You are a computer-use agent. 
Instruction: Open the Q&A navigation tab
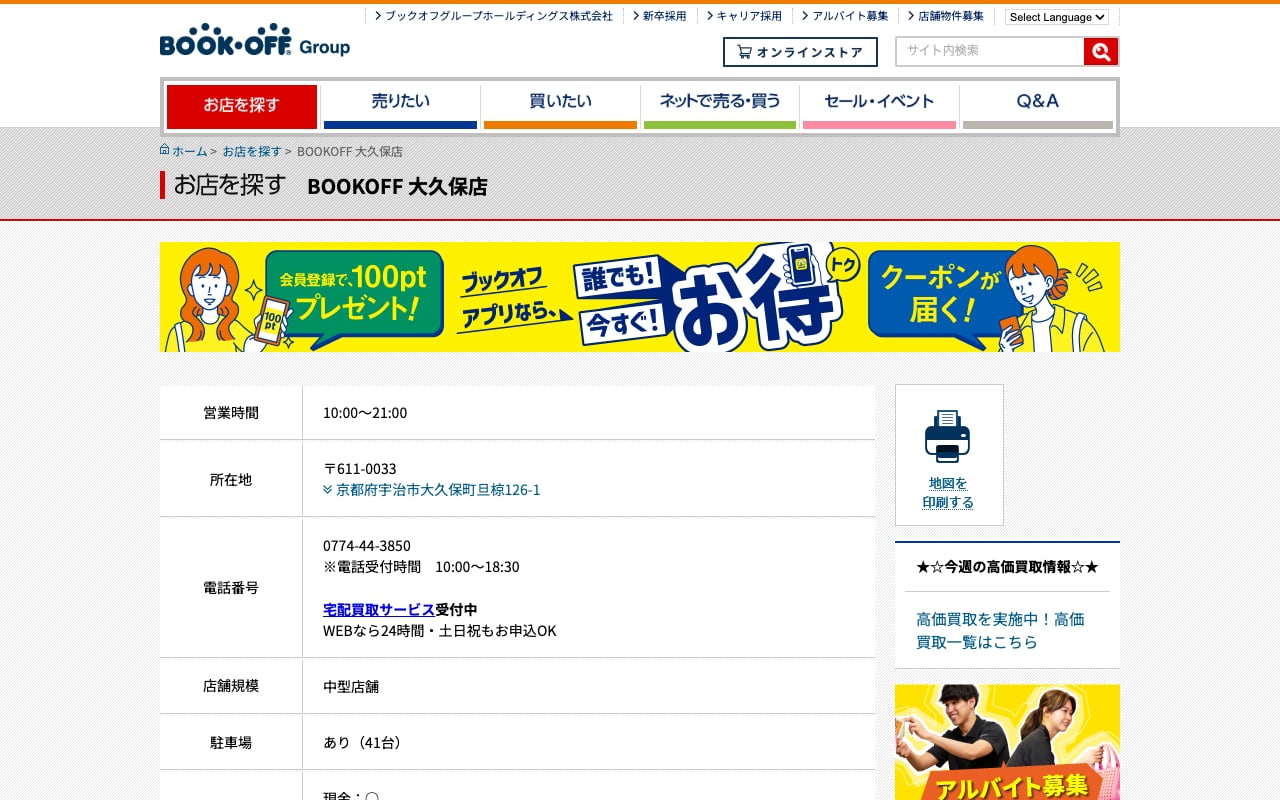pyautogui.click(x=1038, y=106)
